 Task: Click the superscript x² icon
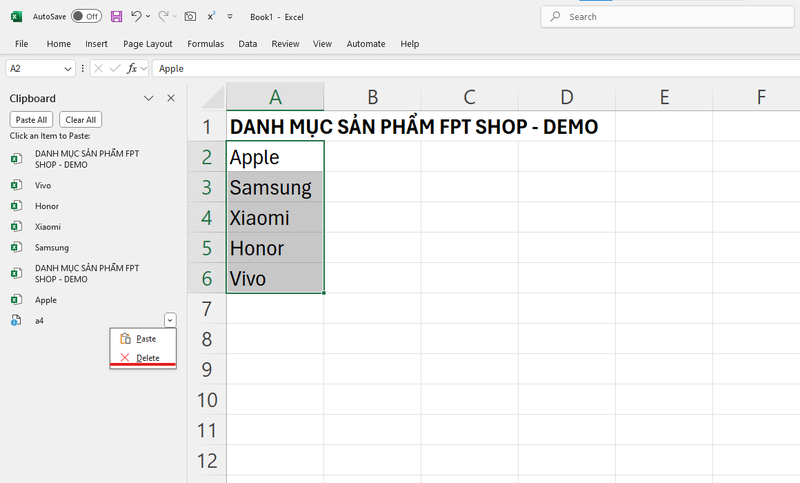point(211,16)
